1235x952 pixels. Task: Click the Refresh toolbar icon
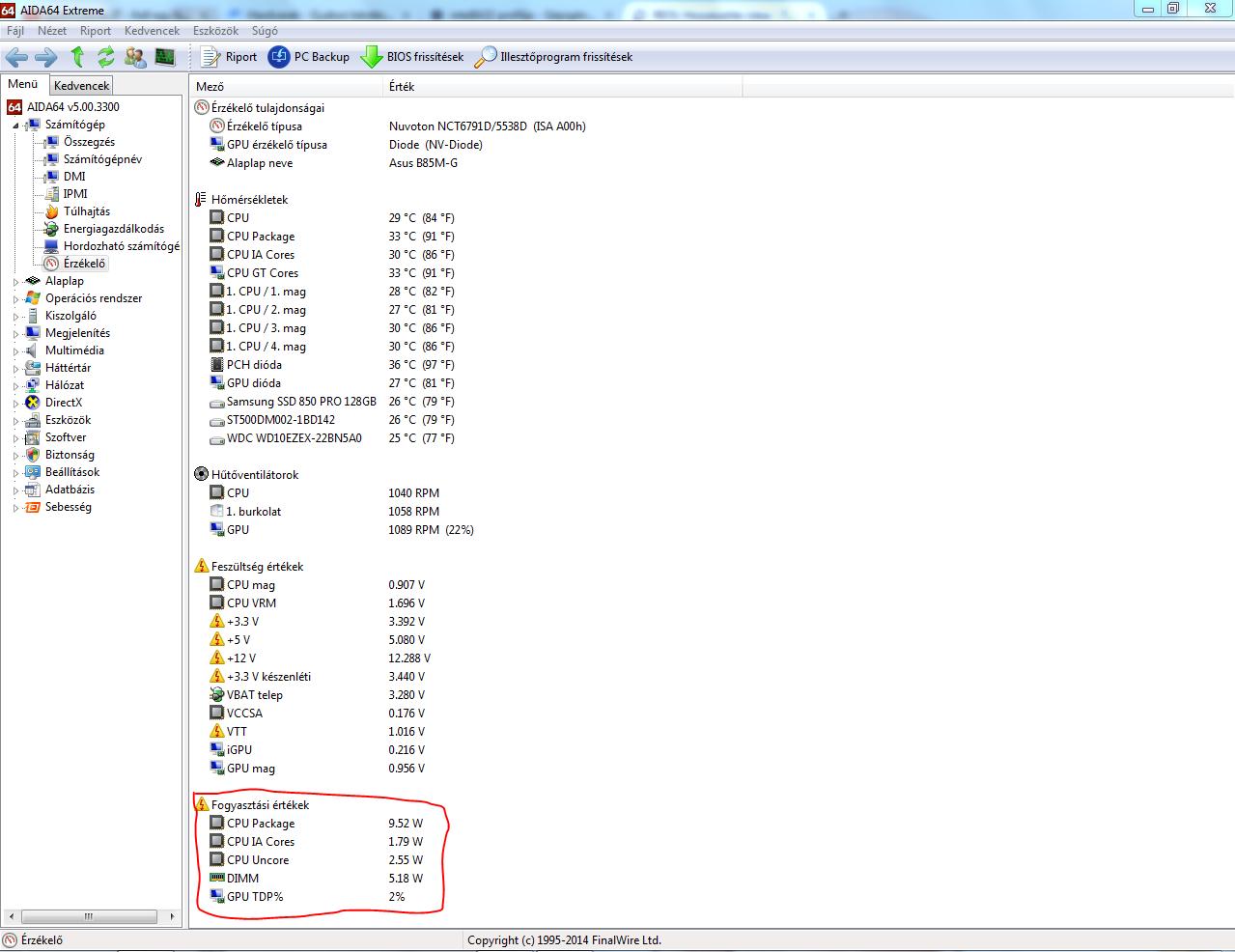click(x=106, y=57)
